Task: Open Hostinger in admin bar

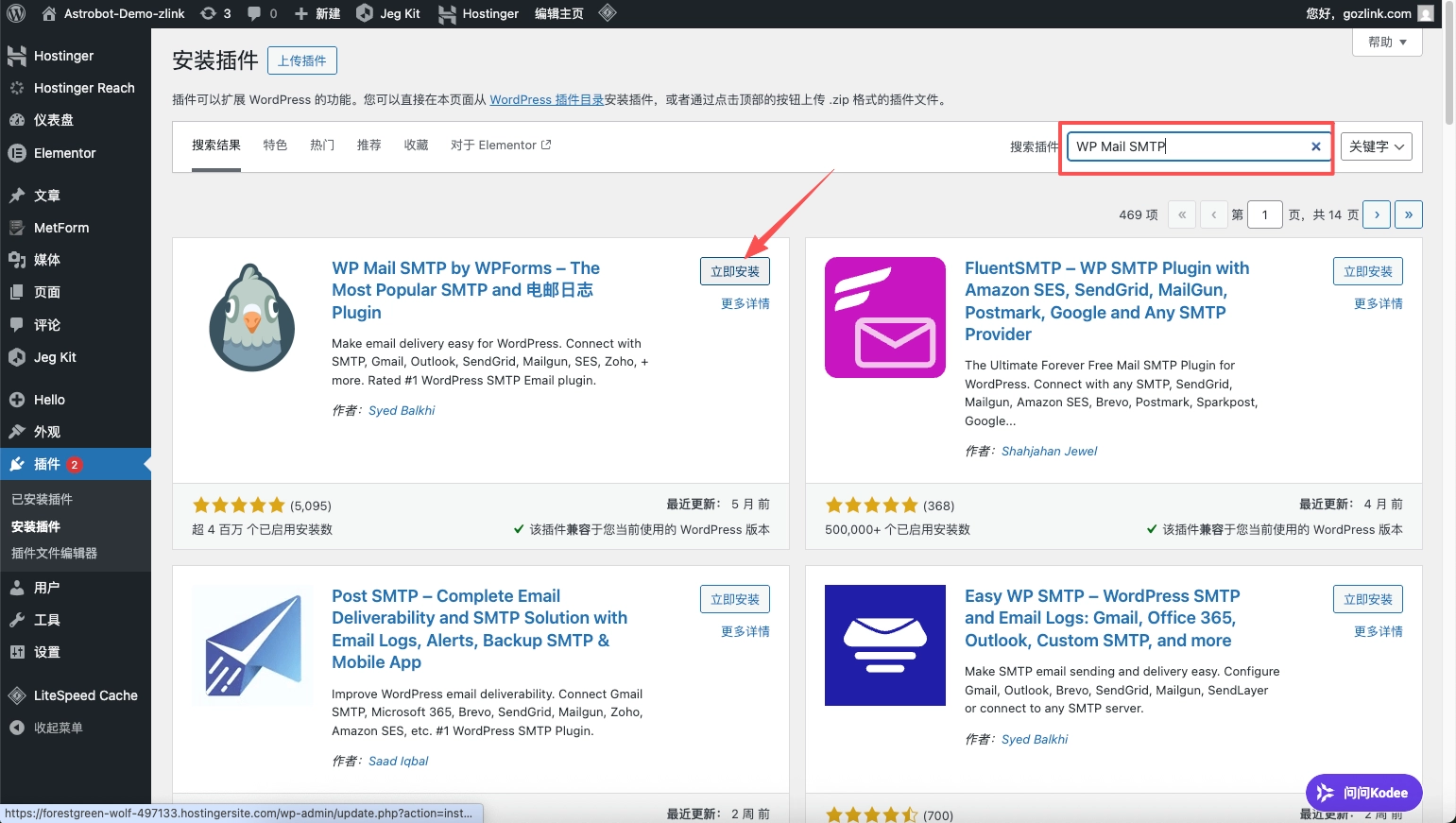Action: [478, 13]
